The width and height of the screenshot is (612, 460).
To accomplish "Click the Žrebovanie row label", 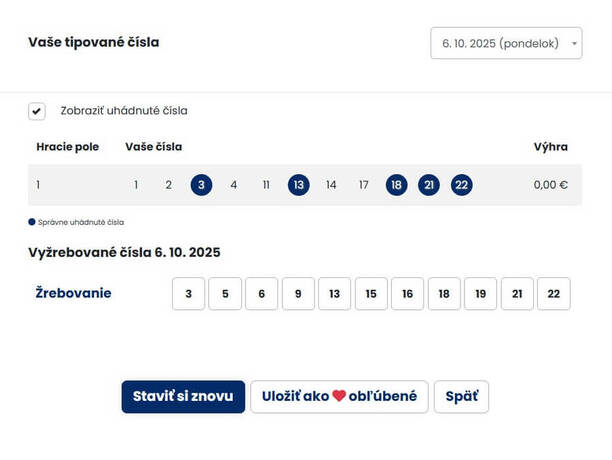I will tap(73, 293).
